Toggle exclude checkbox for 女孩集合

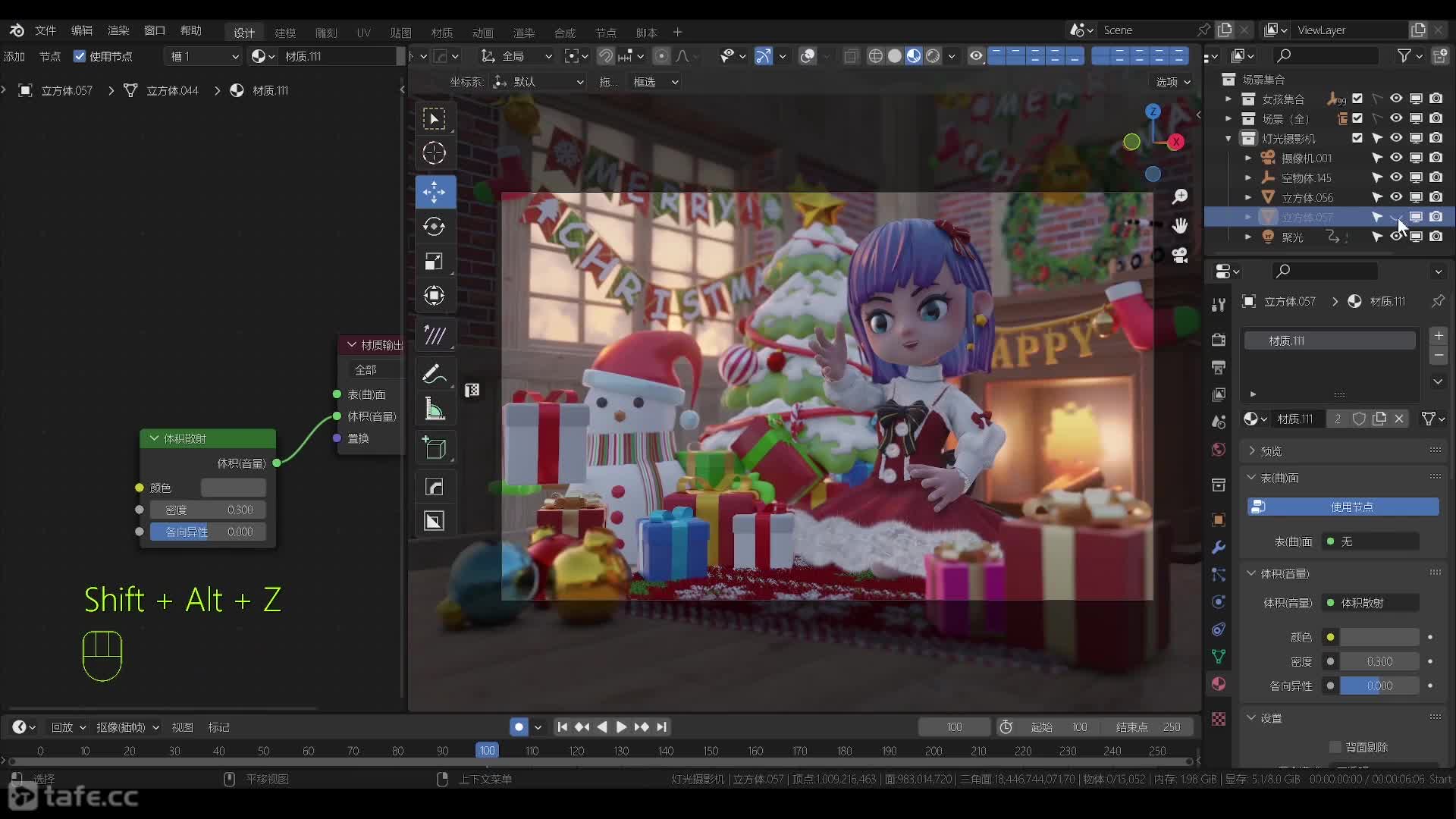(1357, 99)
